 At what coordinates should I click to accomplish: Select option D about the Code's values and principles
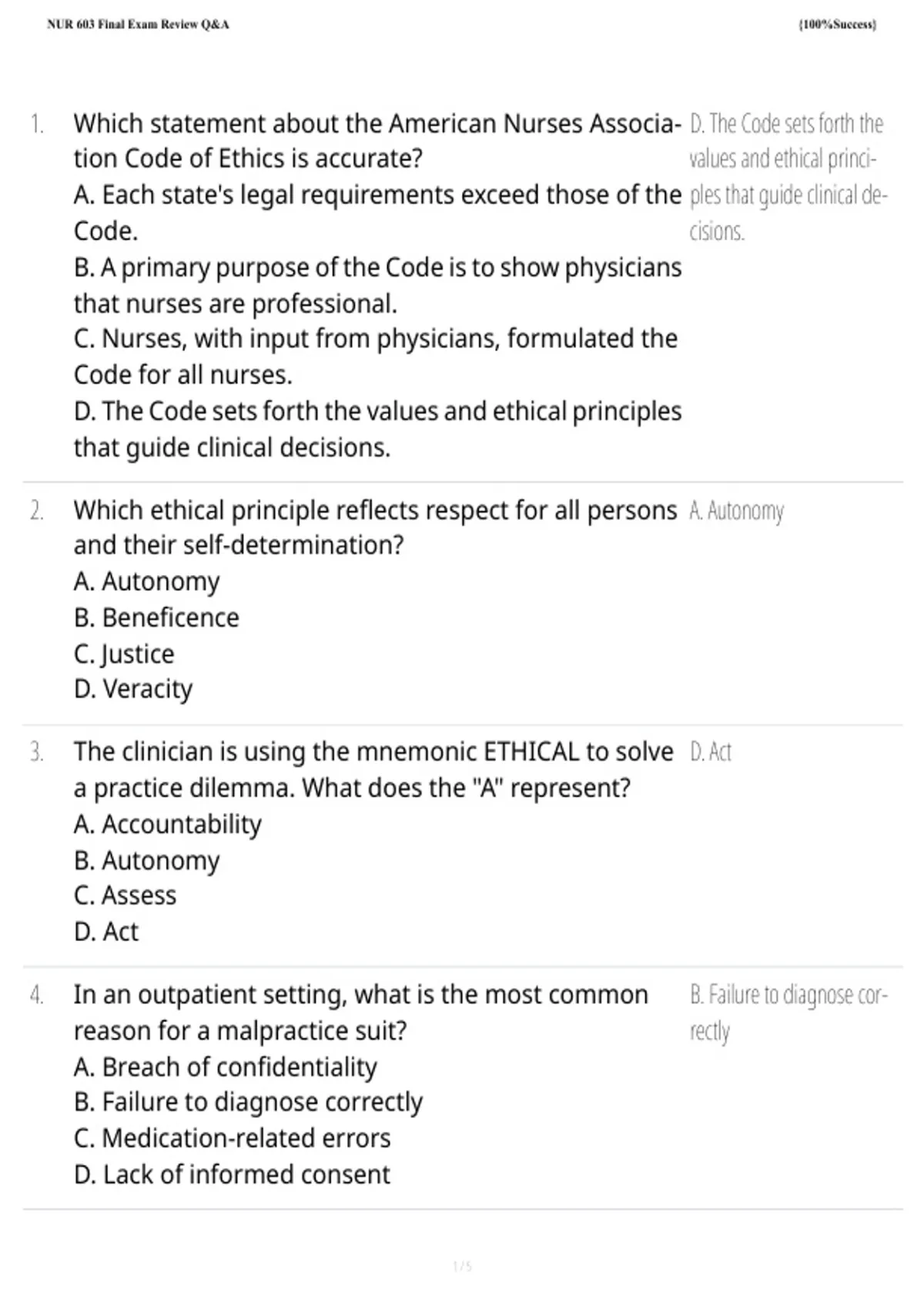(x=377, y=429)
